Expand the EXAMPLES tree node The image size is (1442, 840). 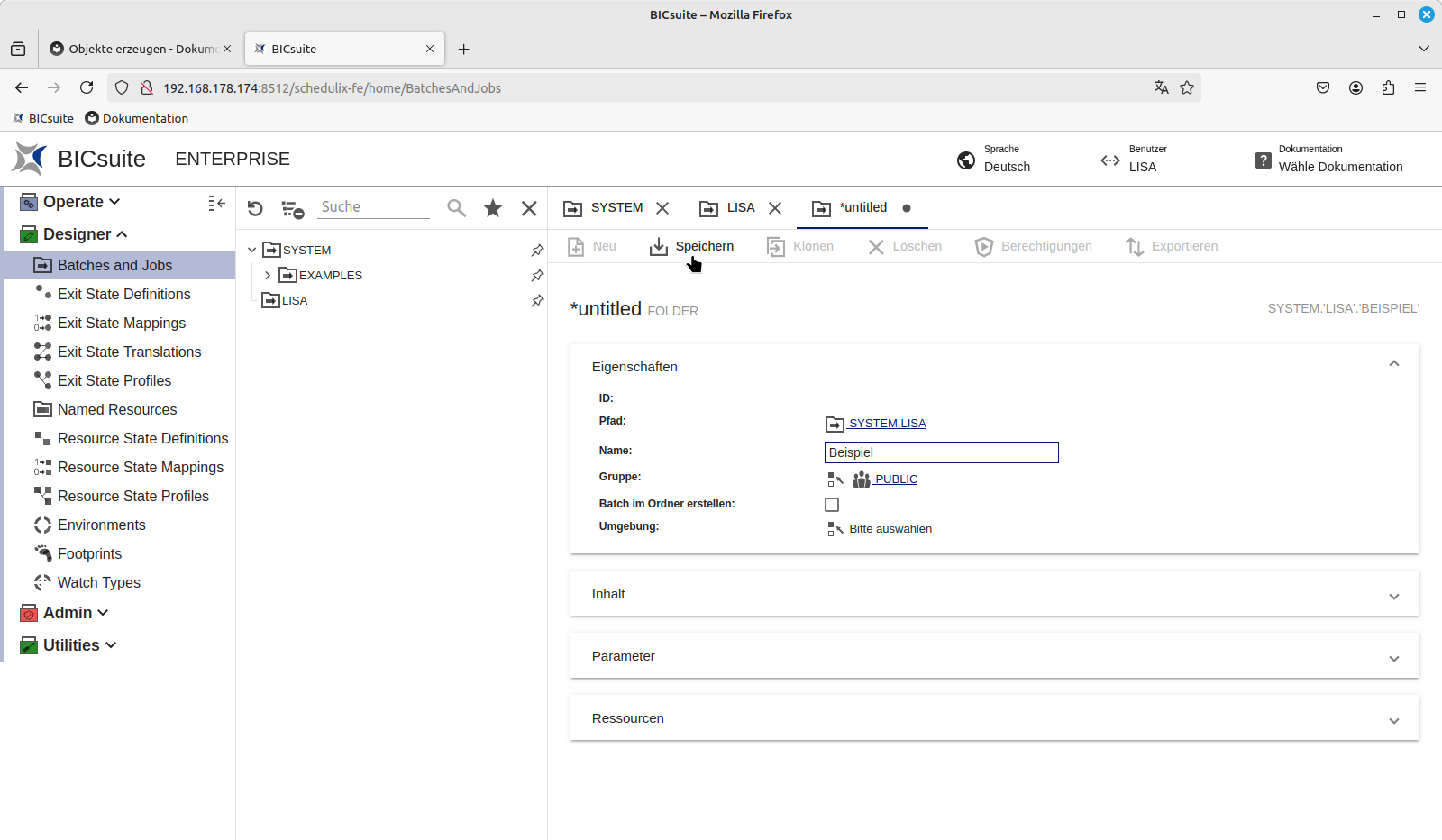[267, 275]
